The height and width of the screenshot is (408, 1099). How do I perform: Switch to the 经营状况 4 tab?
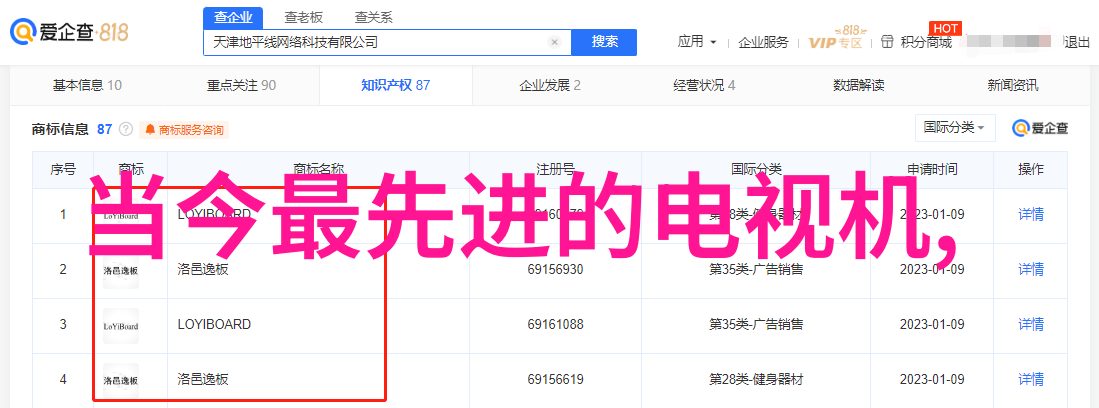[704, 86]
